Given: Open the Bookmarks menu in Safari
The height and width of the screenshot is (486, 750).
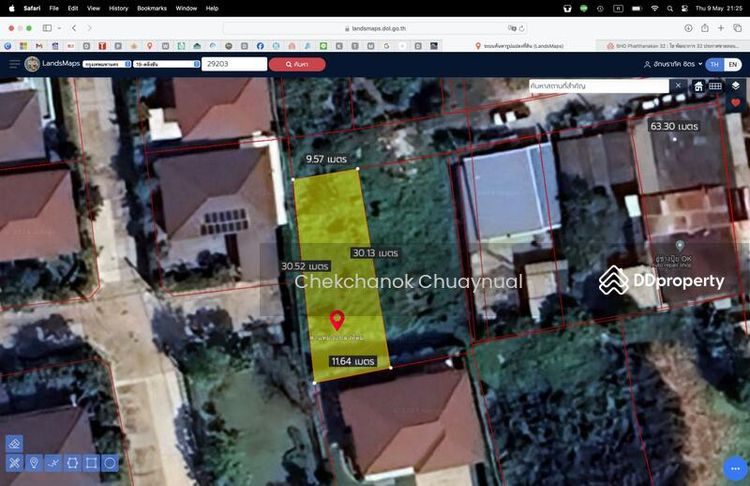Looking at the screenshot, I should tap(152, 7).
